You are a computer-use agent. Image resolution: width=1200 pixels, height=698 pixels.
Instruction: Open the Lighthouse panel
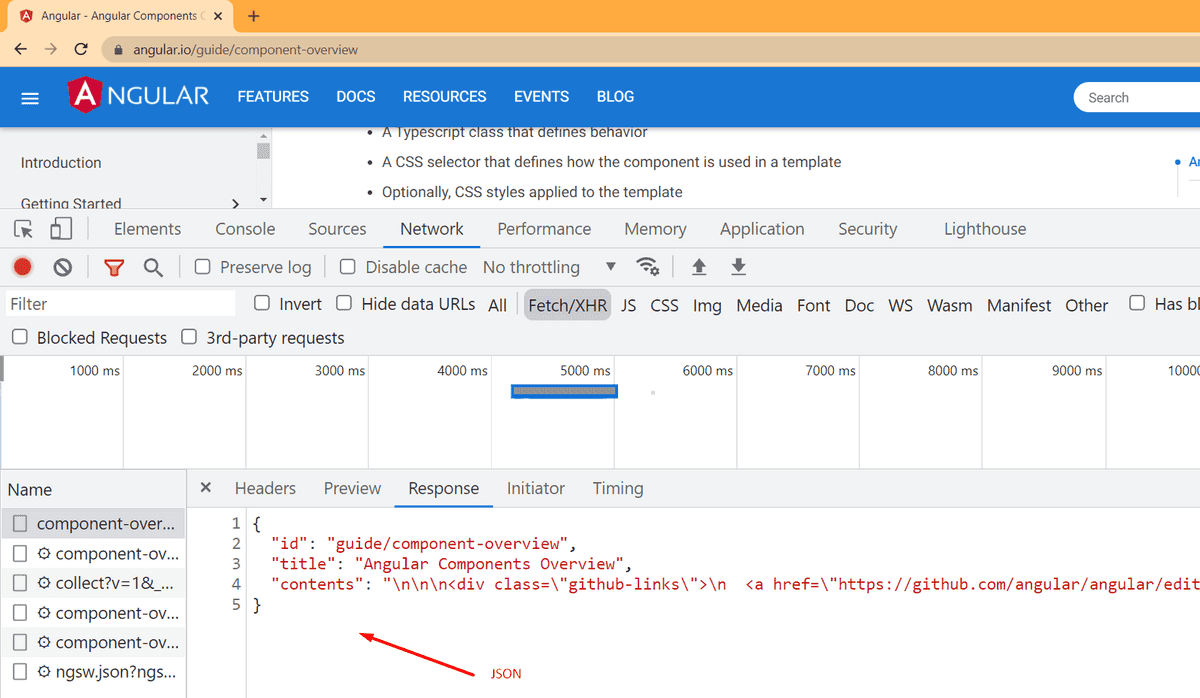click(984, 228)
